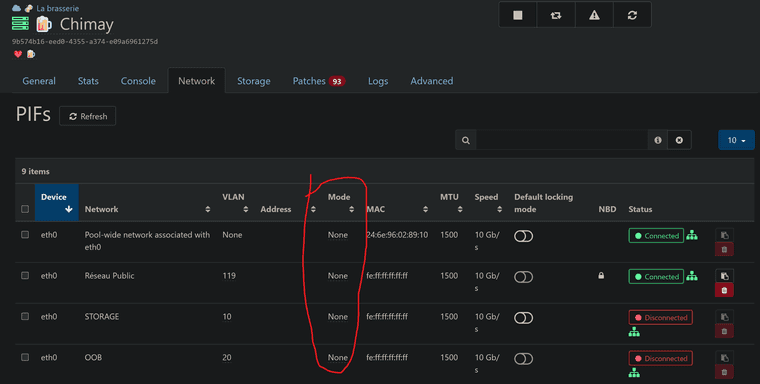Click the Chimay host name

click(x=86, y=24)
